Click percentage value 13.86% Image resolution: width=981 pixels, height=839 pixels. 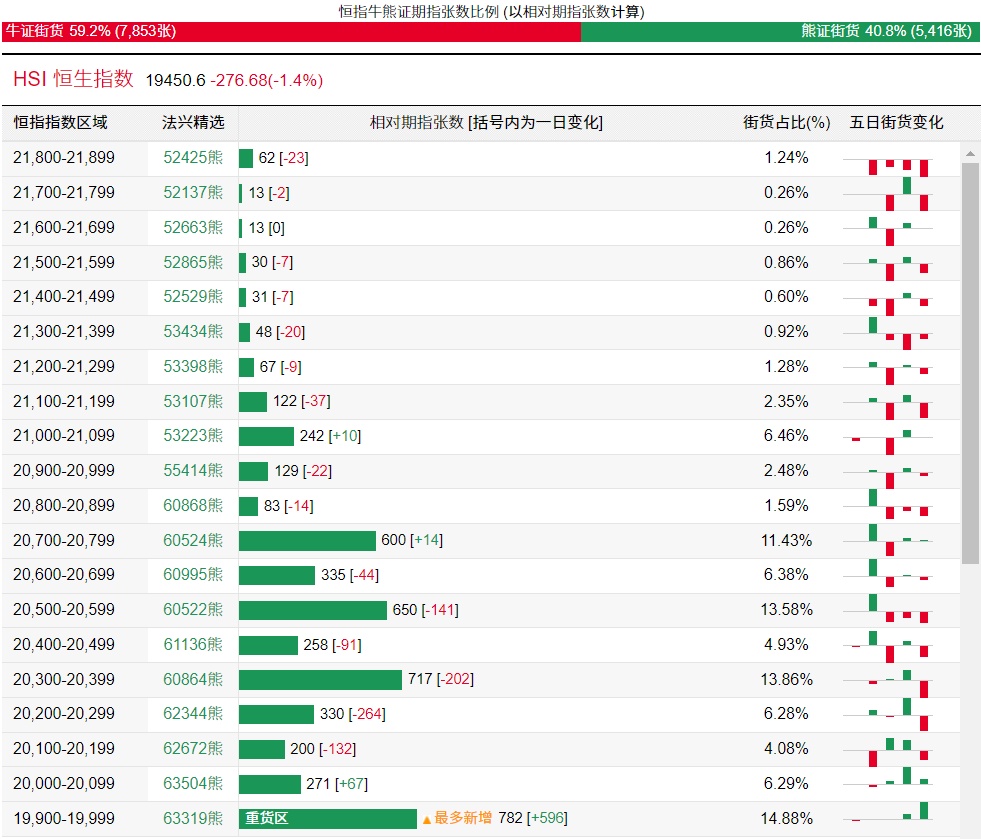point(786,679)
